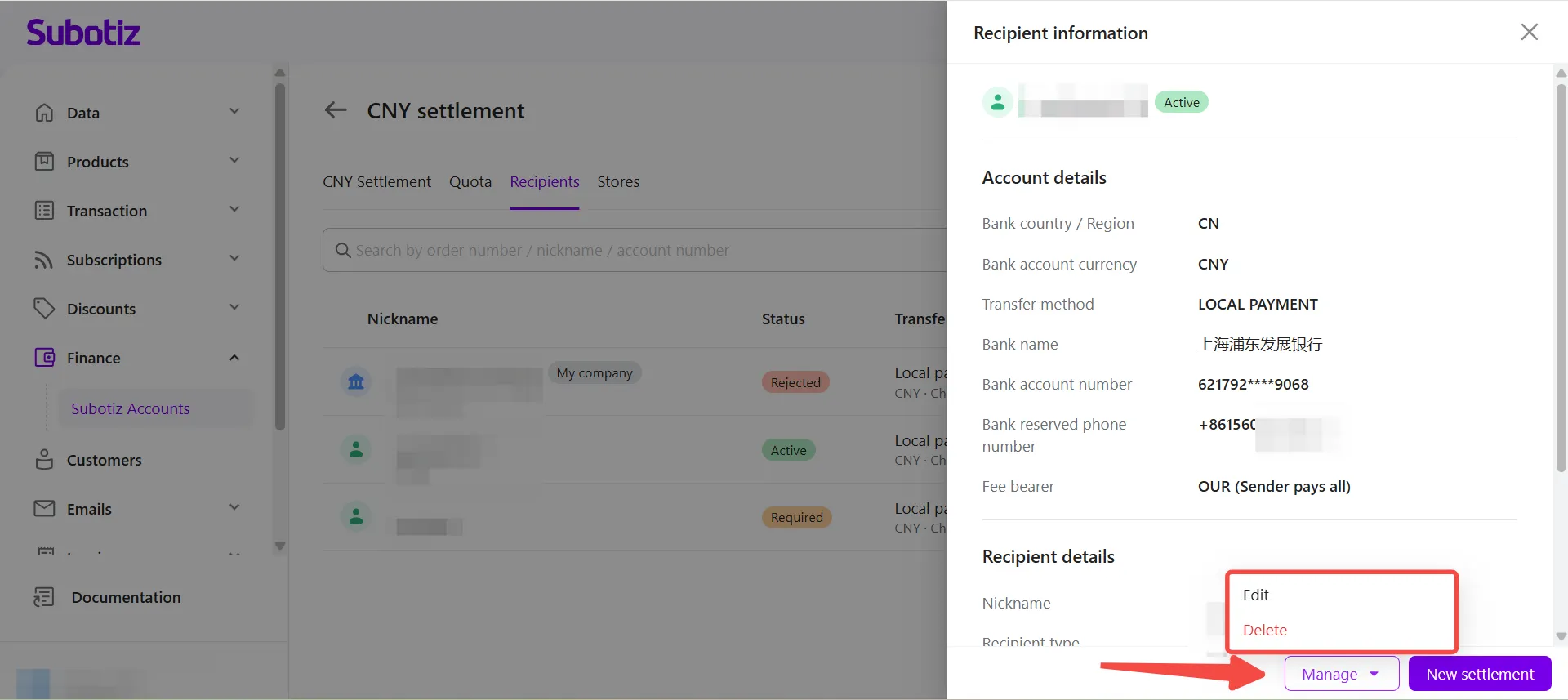The width and height of the screenshot is (1568, 700).
Task: Click the Active badge in information panel
Action: click(x=1182, y=102)
